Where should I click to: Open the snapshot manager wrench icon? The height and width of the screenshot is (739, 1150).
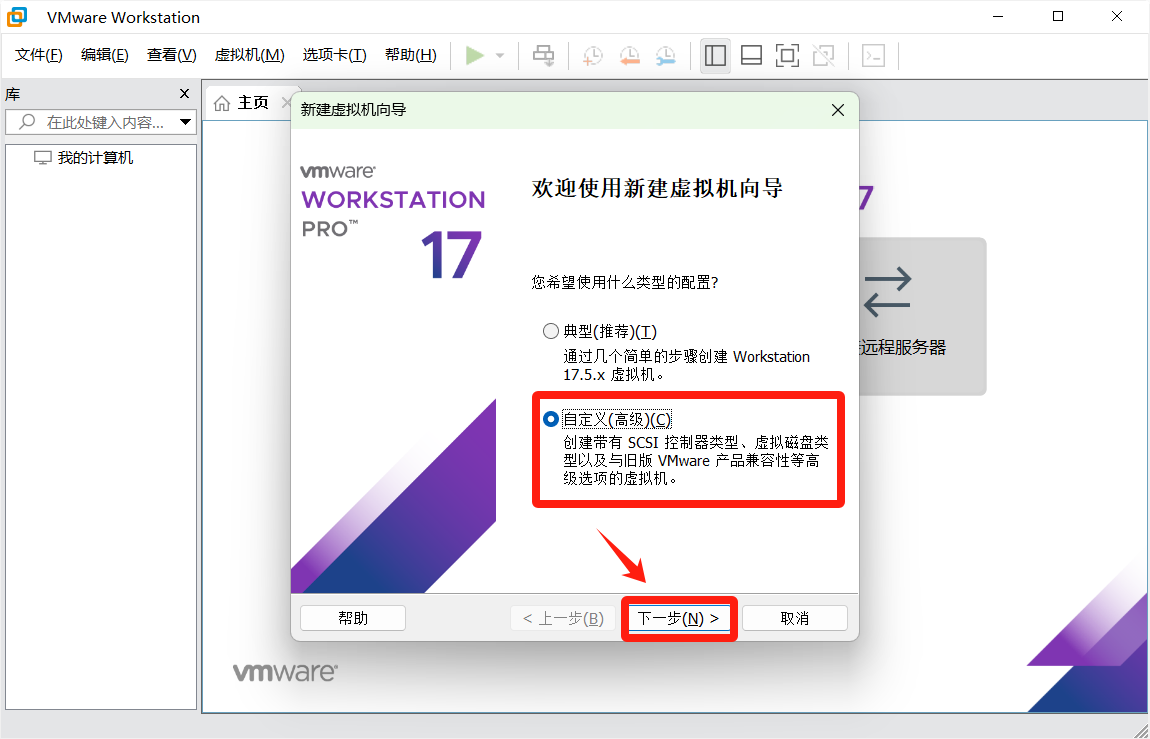(665, 56)
